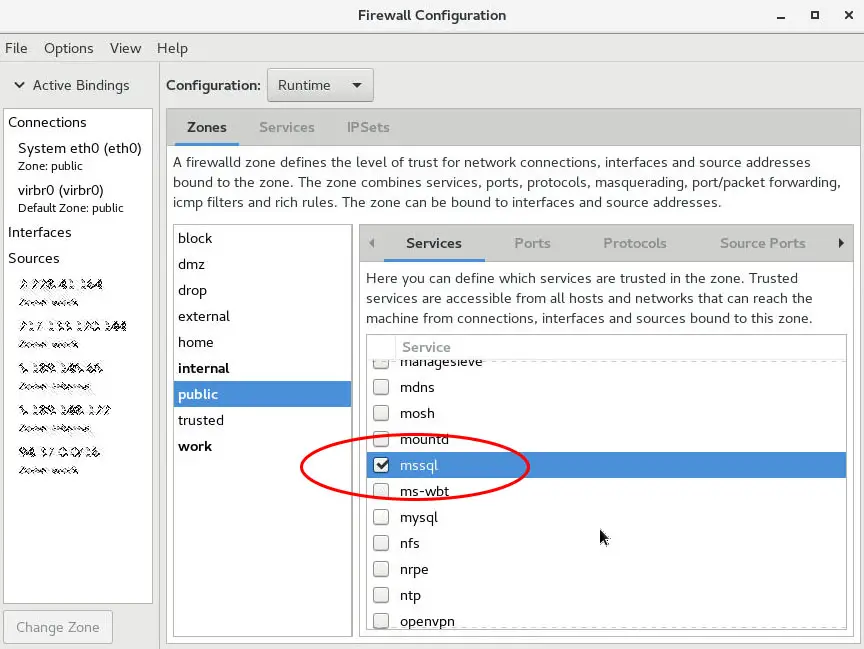864x649 pixels.
Task: Open the Options menu
Action: pos(68,48)
